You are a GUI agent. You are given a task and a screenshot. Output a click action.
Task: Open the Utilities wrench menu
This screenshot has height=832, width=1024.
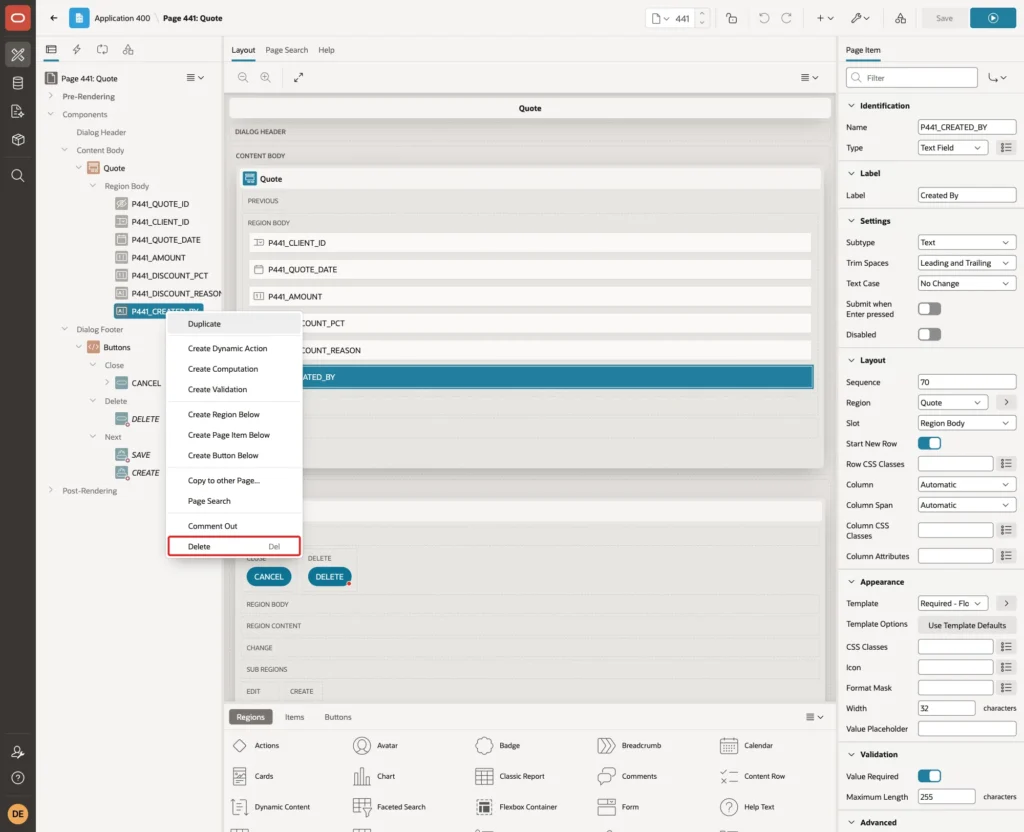[859, 18]
